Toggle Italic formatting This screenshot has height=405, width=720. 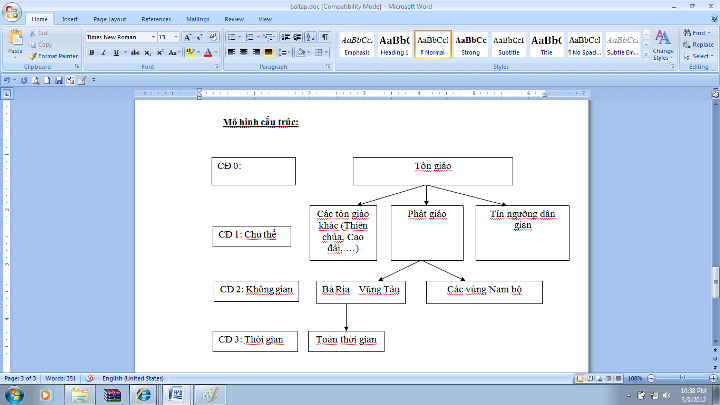(104, 52)
